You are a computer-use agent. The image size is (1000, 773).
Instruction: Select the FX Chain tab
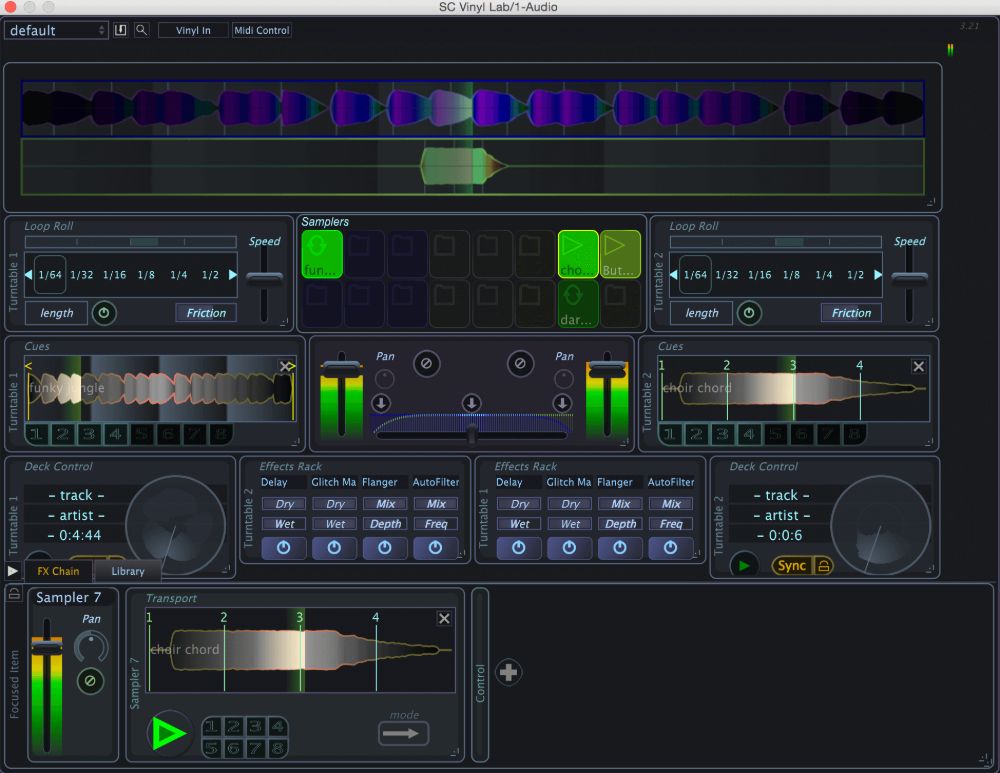[58, 571]
